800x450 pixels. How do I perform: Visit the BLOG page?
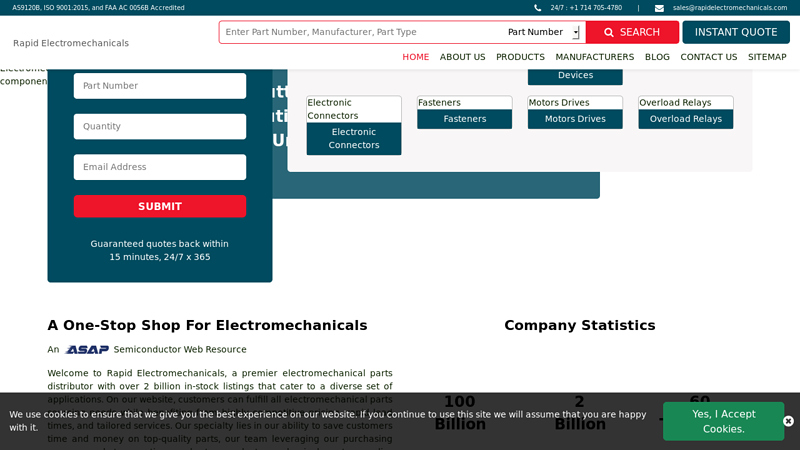[657, 57]
